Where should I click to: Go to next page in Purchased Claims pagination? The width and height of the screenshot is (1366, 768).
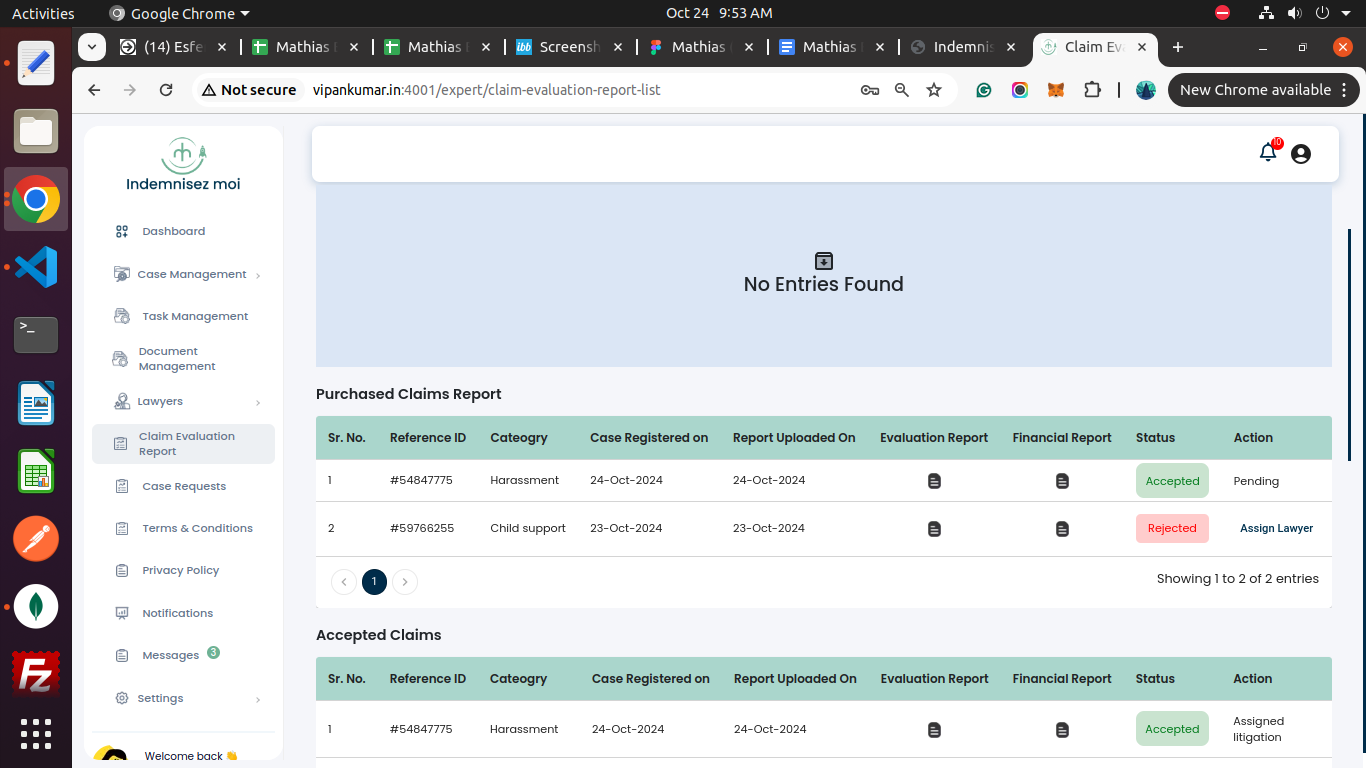point(404,582)
